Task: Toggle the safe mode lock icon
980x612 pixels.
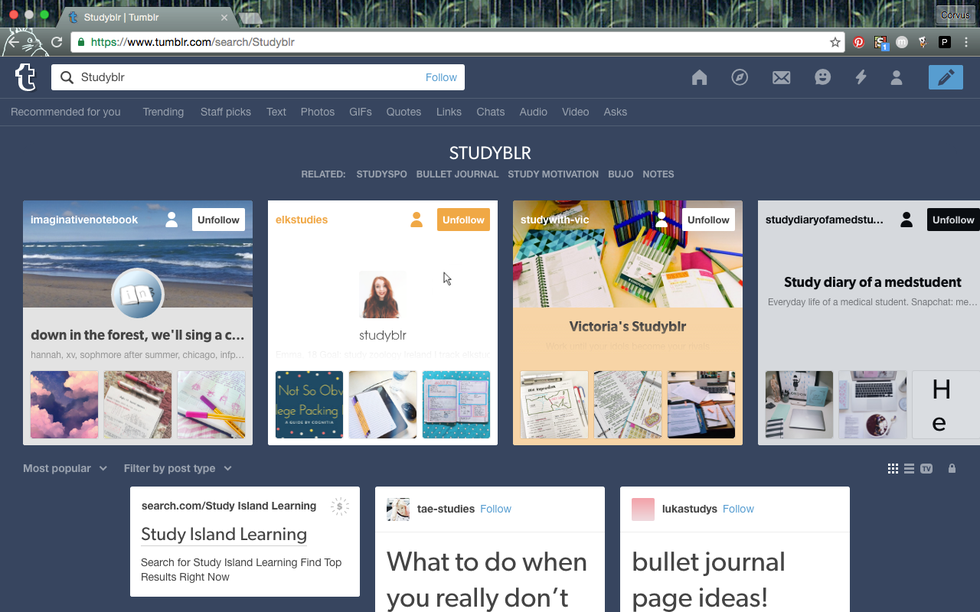Action: point(951,468)
